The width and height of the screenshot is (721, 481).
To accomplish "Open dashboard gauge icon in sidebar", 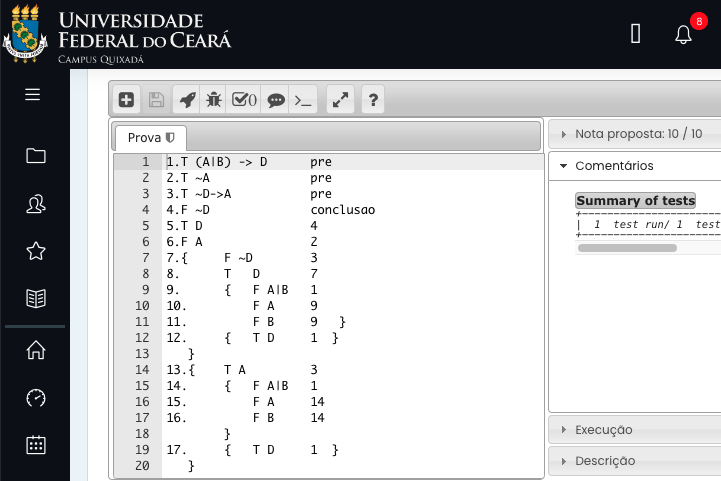I will tap(36, 398).
